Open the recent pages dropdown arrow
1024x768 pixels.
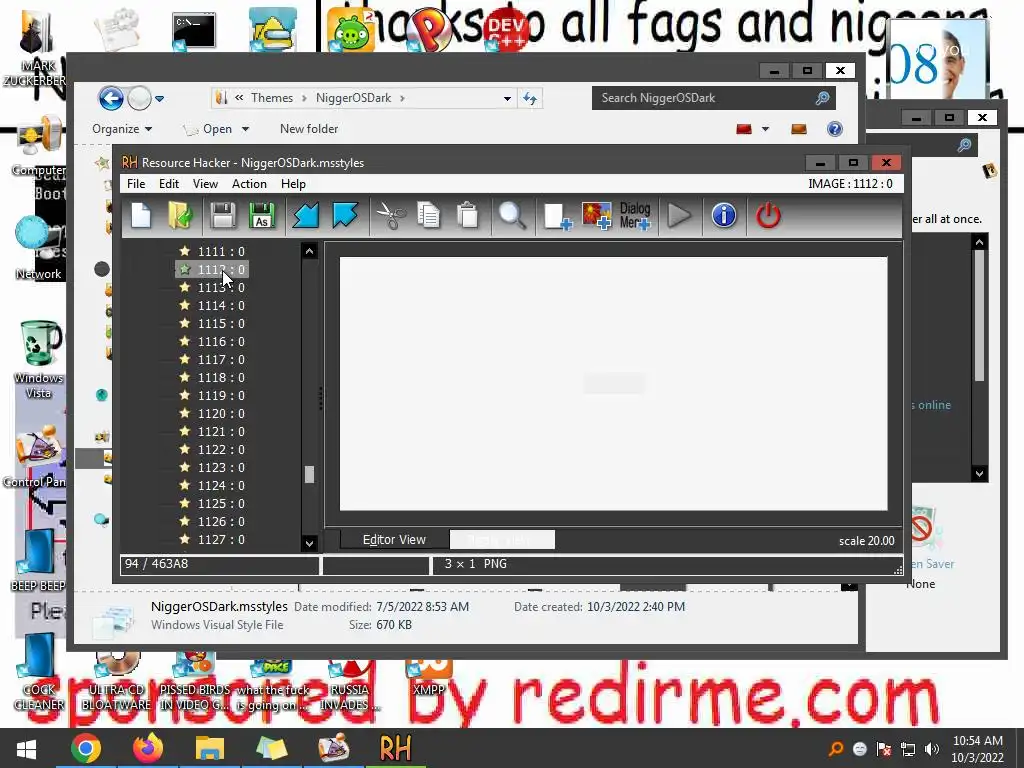pos(159,99)
